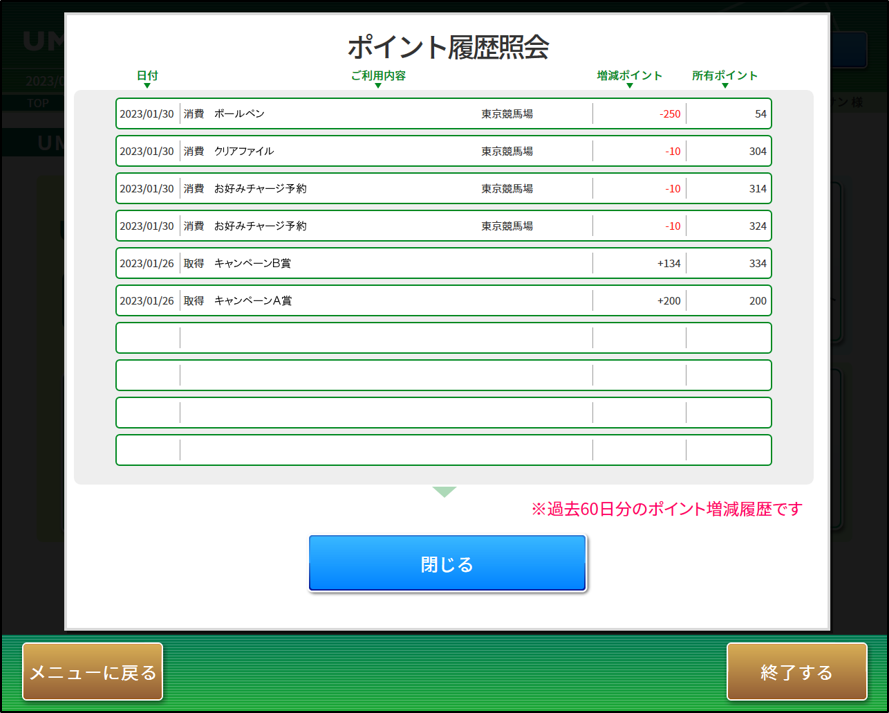Click the 所有ポイント column header arrow
889x713 pixels.
(725, 86)
